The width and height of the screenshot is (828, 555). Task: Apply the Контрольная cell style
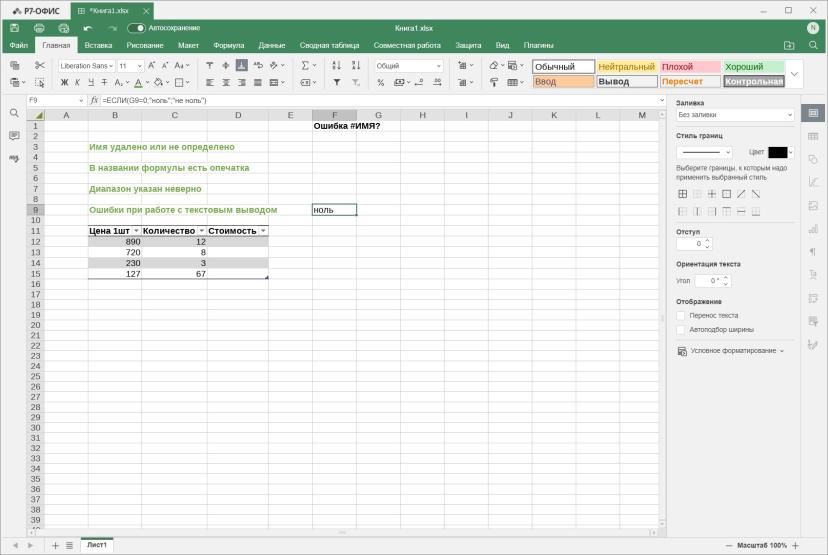click(x=754, y=81)
